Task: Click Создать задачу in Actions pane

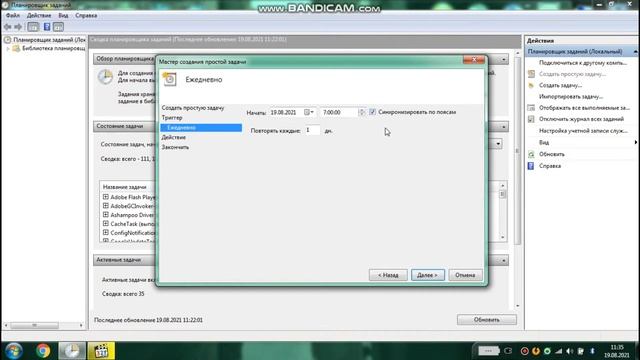Action: point(560,85)
